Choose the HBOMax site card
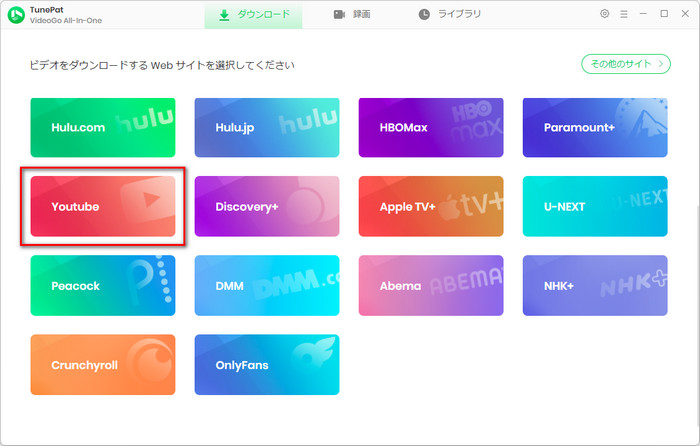700x446 pixels. point(431,128)
